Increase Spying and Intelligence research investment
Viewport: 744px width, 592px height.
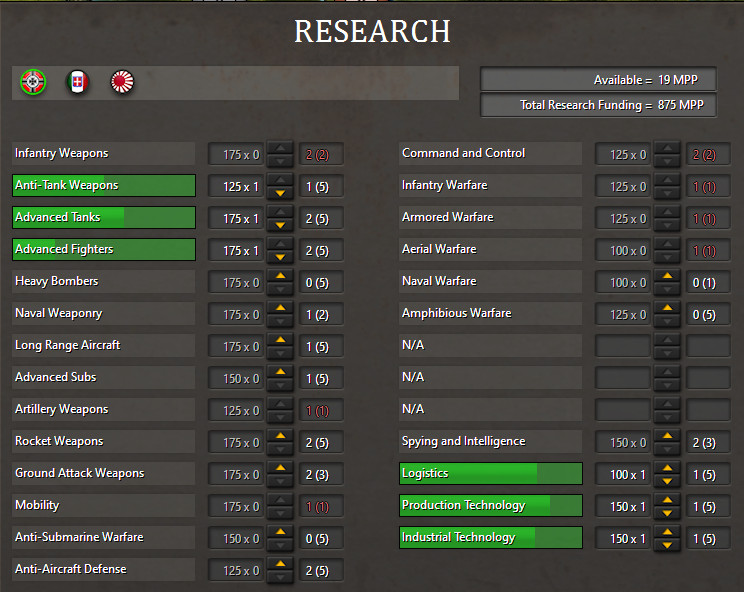(x=668, y=435)
